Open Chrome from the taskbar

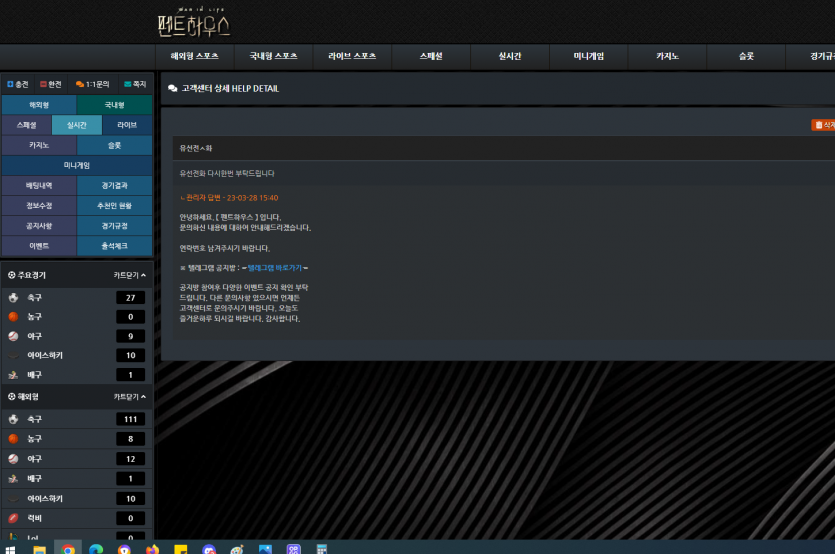67,548
